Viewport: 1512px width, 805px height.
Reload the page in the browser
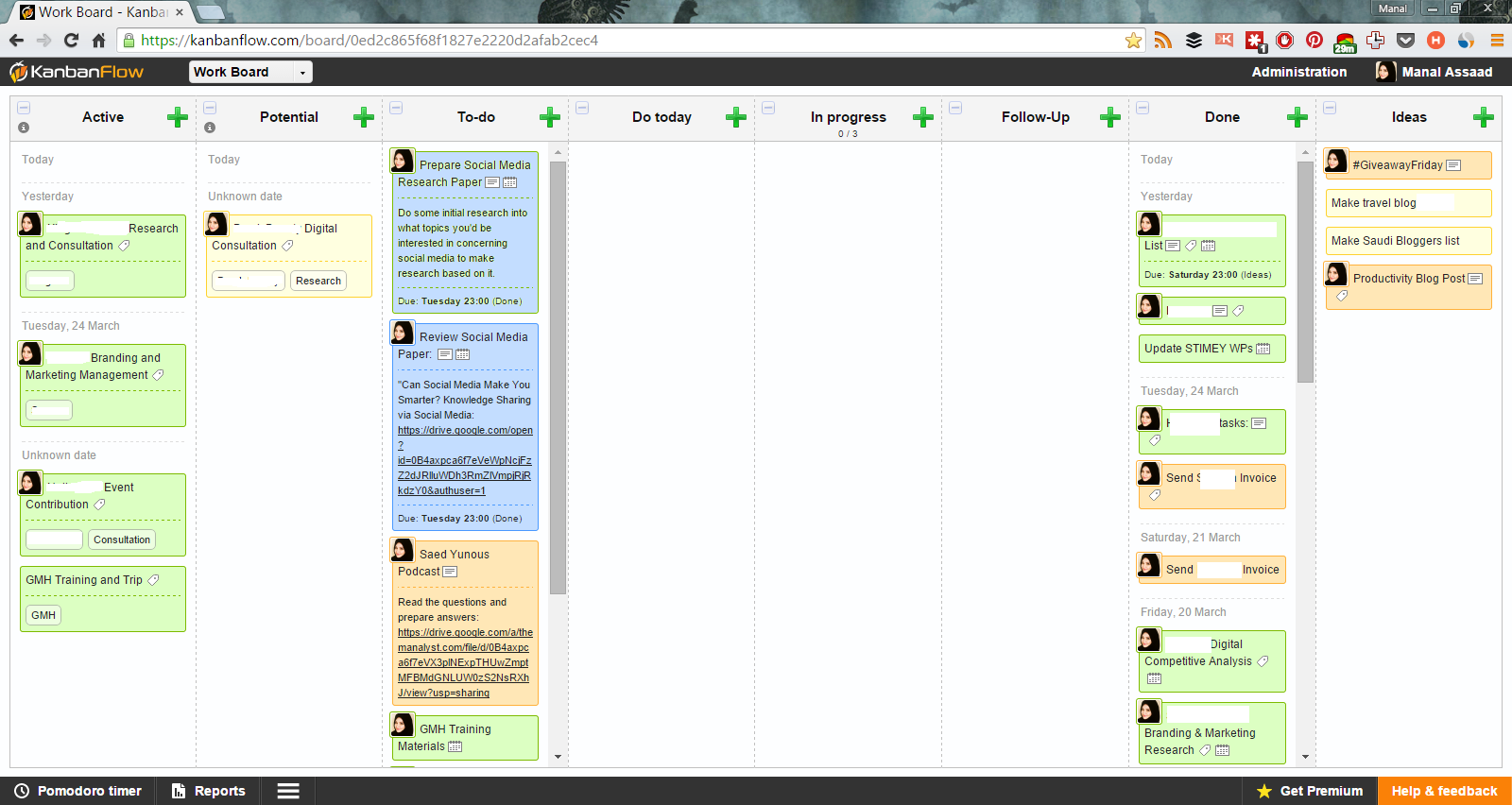71,40
